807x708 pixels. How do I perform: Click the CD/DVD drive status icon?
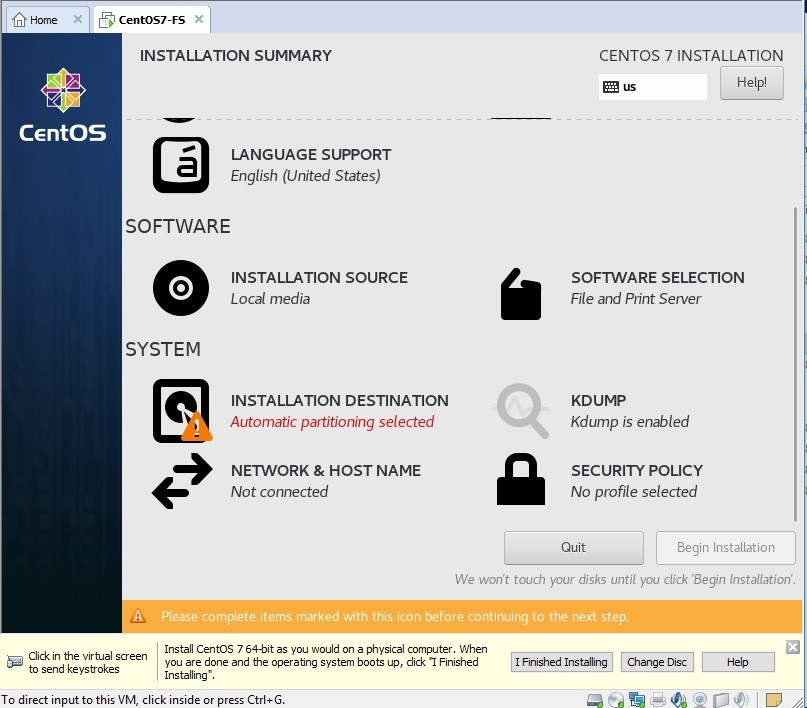[616, 699]
